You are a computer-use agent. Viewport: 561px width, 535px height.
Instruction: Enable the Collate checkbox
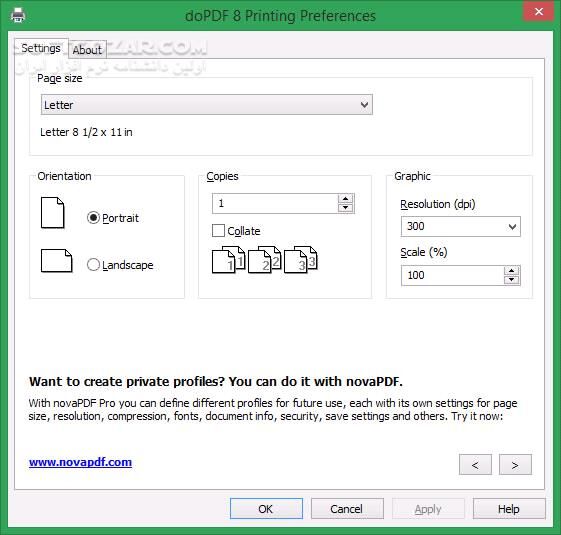(x=218, y=231)
